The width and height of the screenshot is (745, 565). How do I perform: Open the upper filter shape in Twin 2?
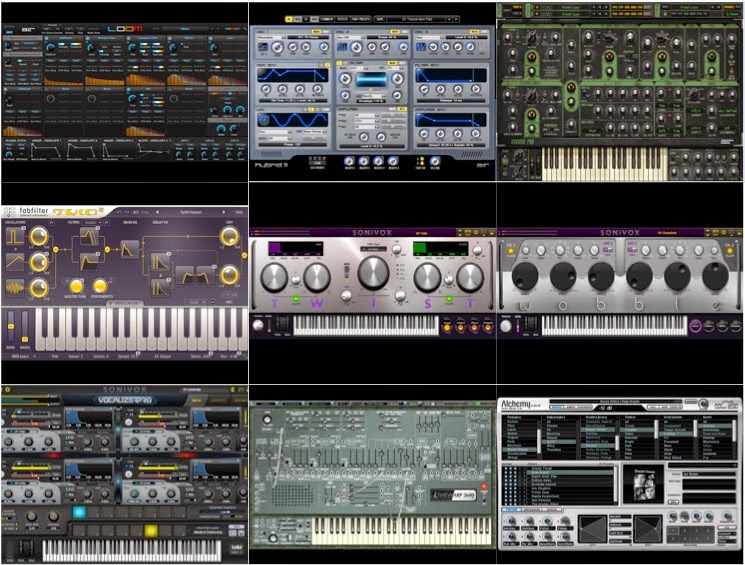pyautogui.click(x=89, y=236)
